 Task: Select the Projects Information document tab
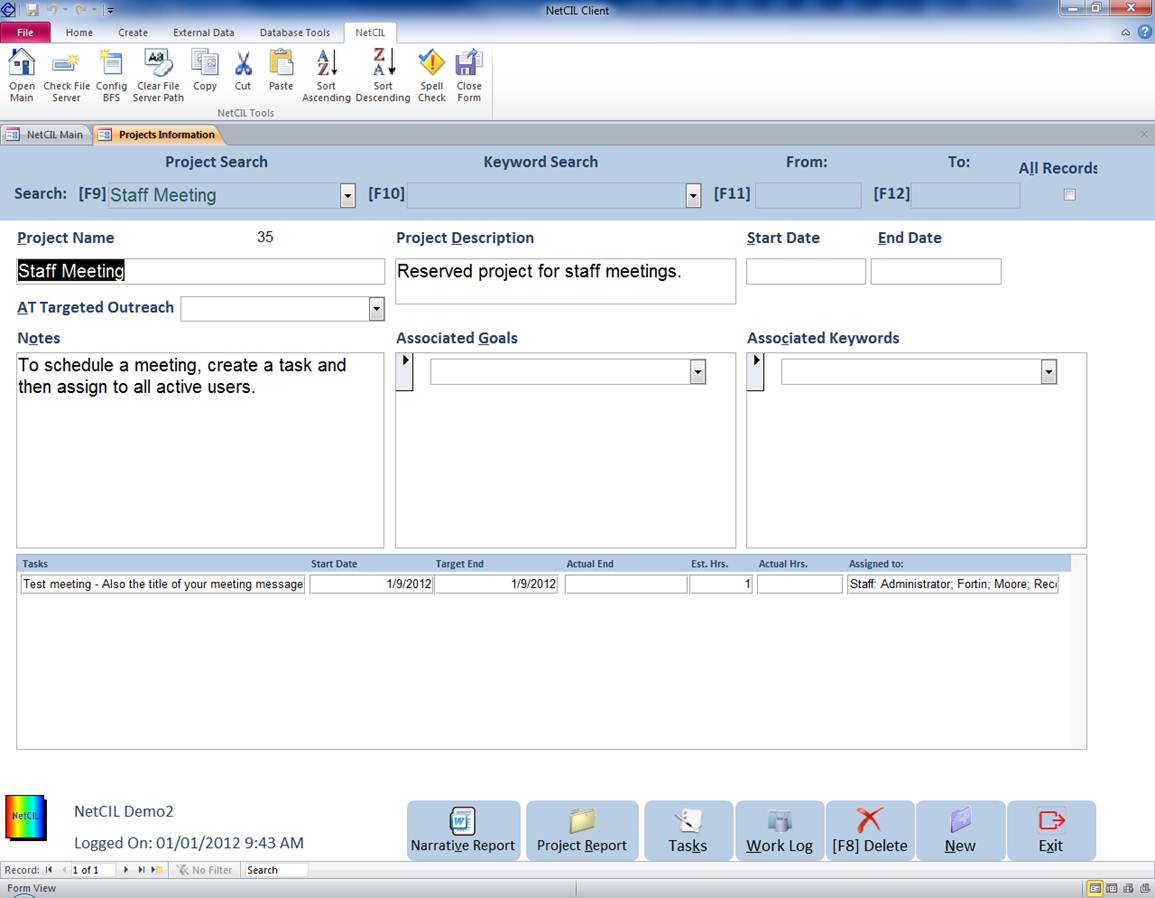158,135
